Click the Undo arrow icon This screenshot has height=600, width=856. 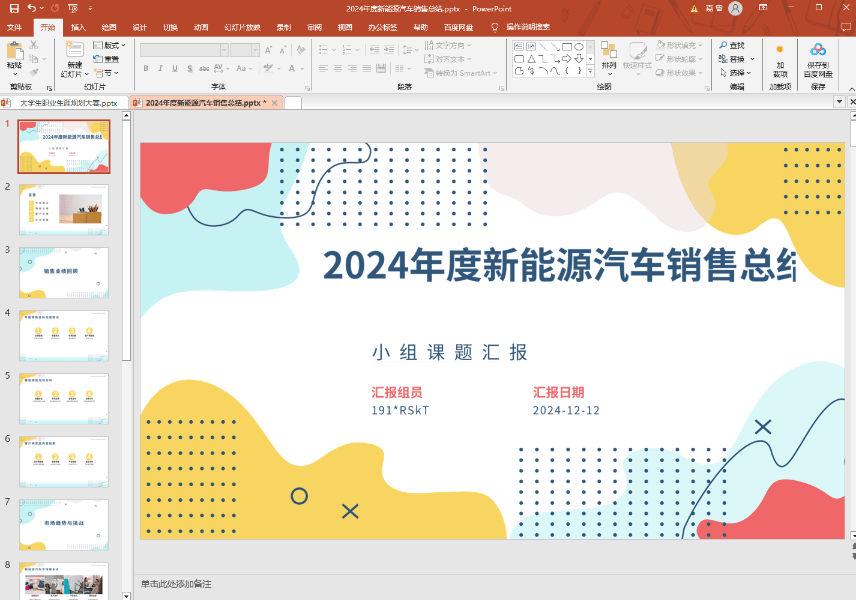pos(32,8)
